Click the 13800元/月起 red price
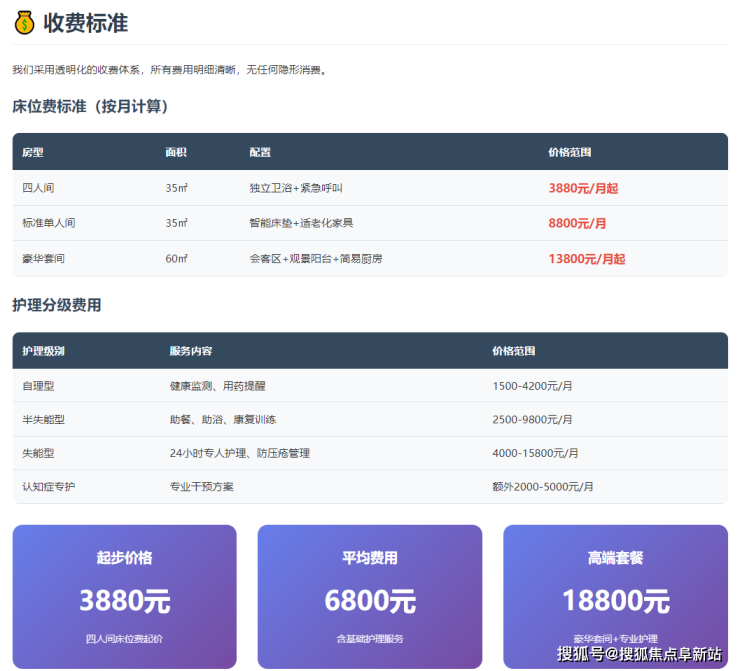 click(x=586, y=258)
